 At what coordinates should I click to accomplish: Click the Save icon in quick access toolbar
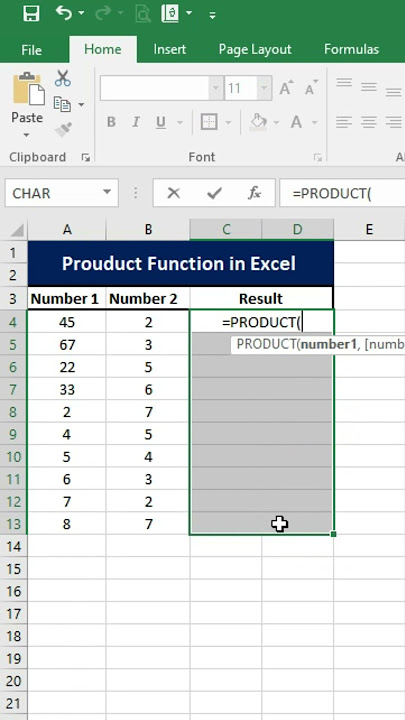[x=31, y=14]
